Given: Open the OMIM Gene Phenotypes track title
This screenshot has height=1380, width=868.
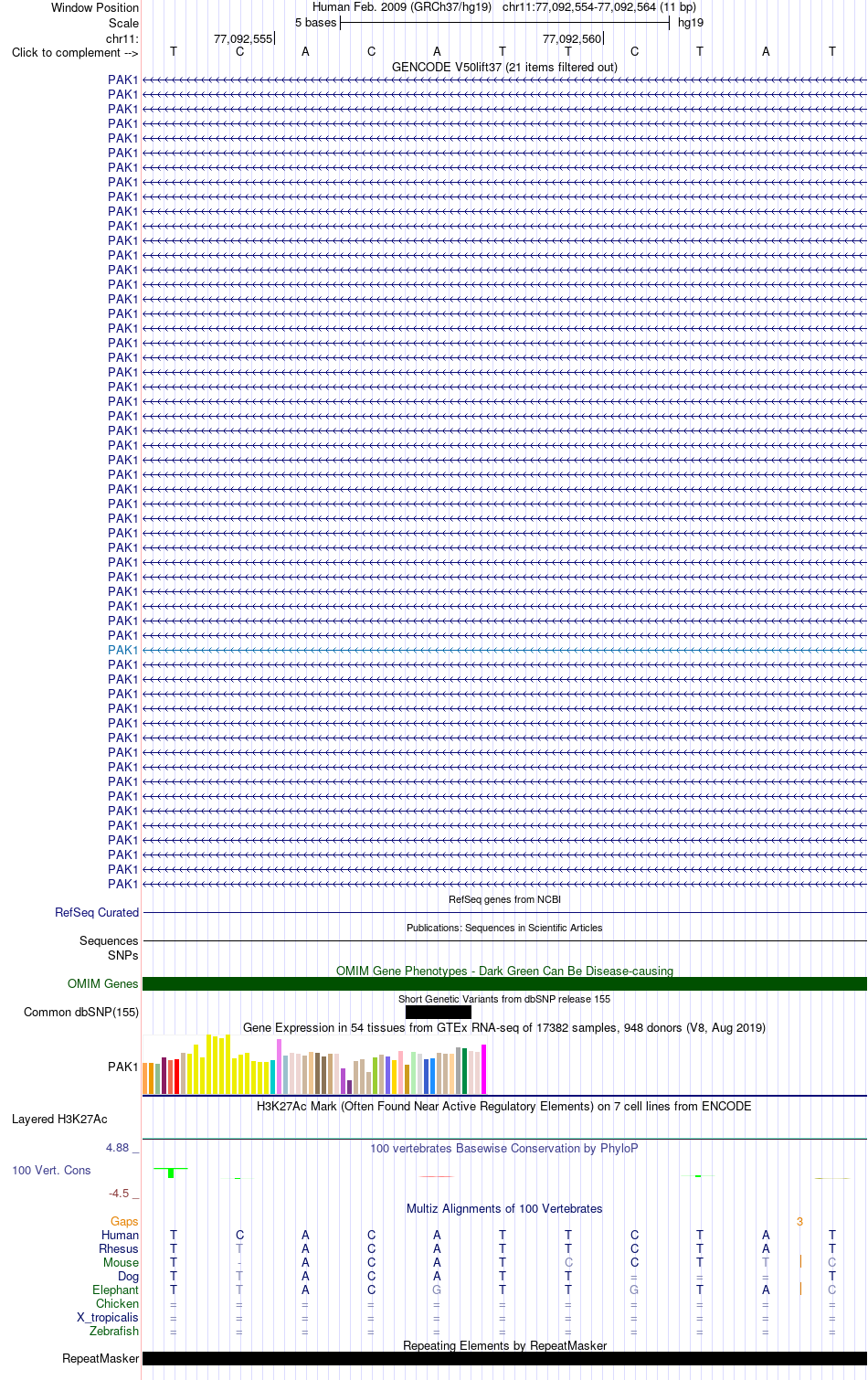Looking at the screenshot, I should point(504,971).
